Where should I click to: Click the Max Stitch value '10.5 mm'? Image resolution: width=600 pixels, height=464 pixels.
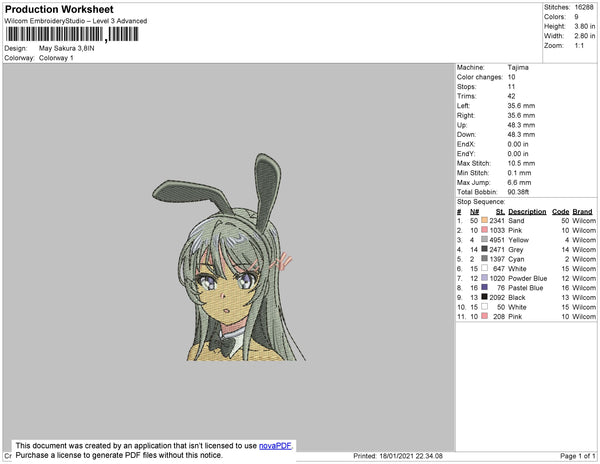pyautogui.click(x=522, y=163)
